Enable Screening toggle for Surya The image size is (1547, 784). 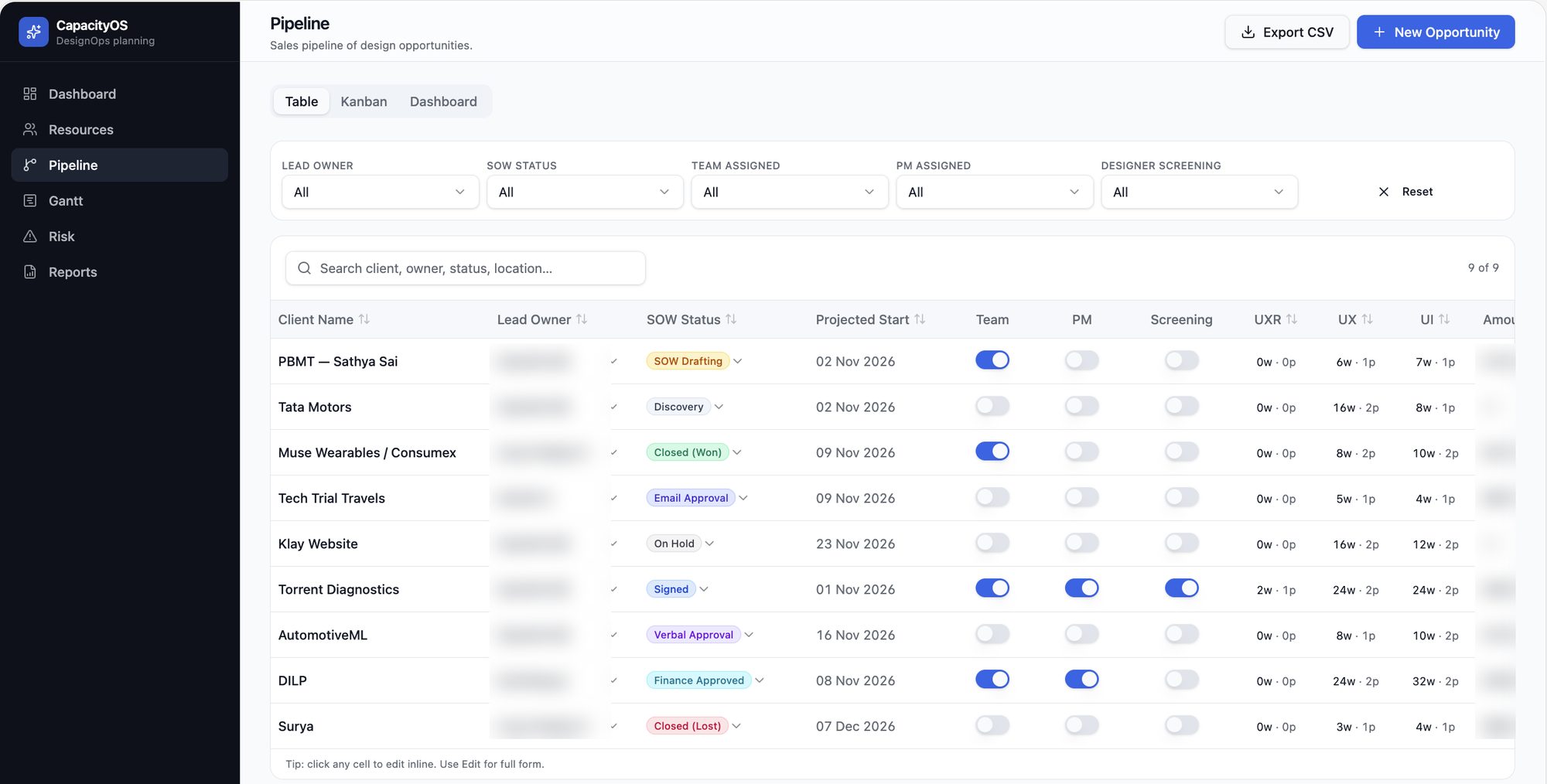[x=1182, y=725]
